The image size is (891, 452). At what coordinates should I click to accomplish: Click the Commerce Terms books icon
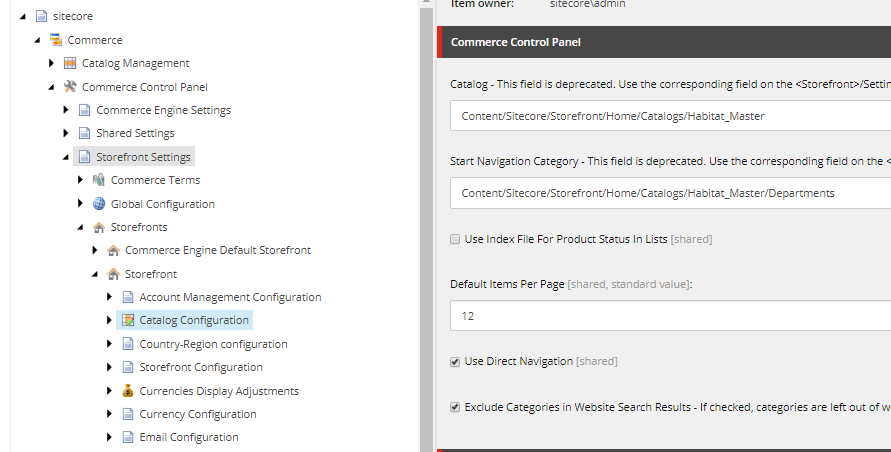click(x=99, y=180)
